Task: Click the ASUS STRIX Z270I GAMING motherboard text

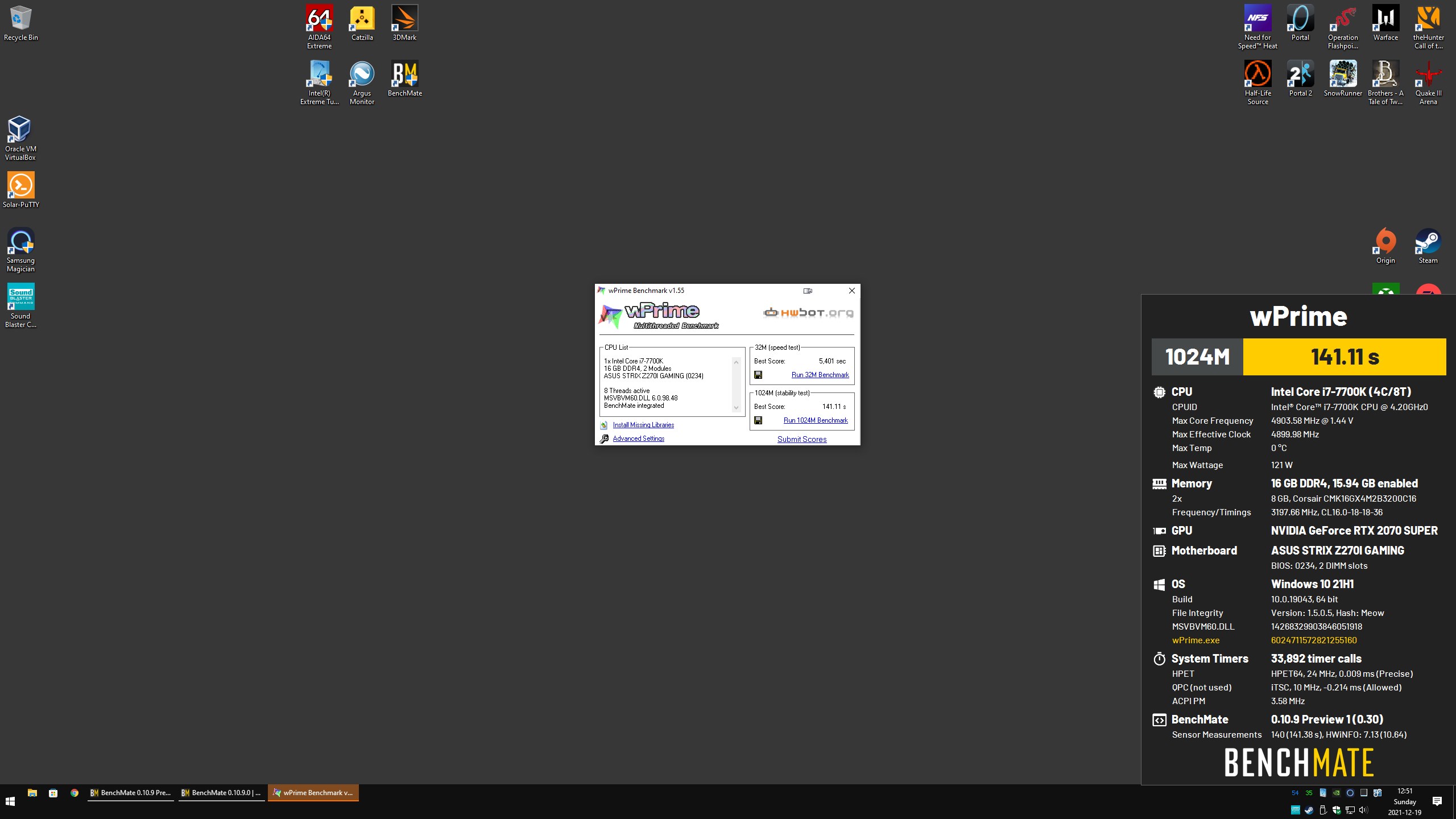Action: [1337, 551]
